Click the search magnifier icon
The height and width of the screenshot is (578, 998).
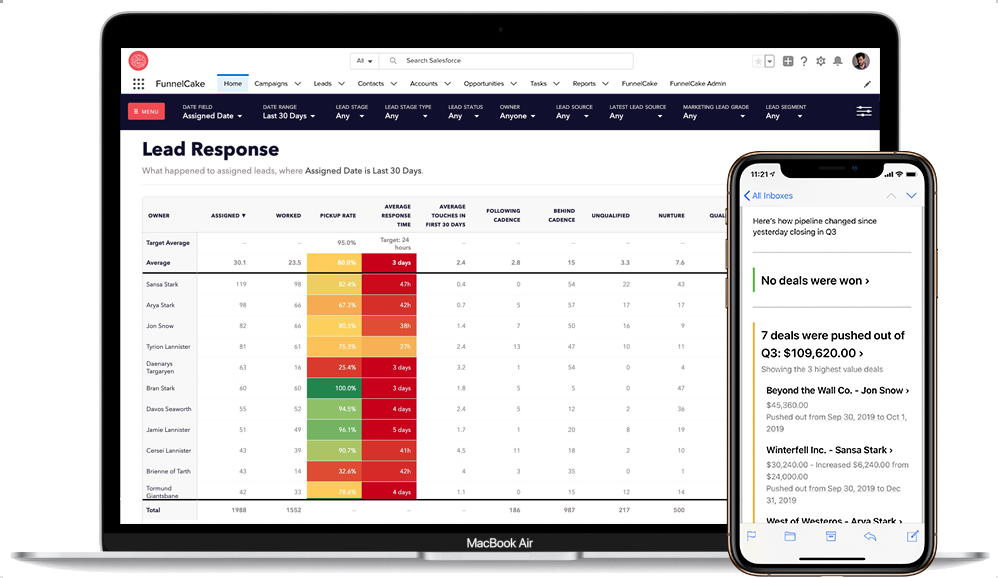pyautogui.click(x=393, y=60)
